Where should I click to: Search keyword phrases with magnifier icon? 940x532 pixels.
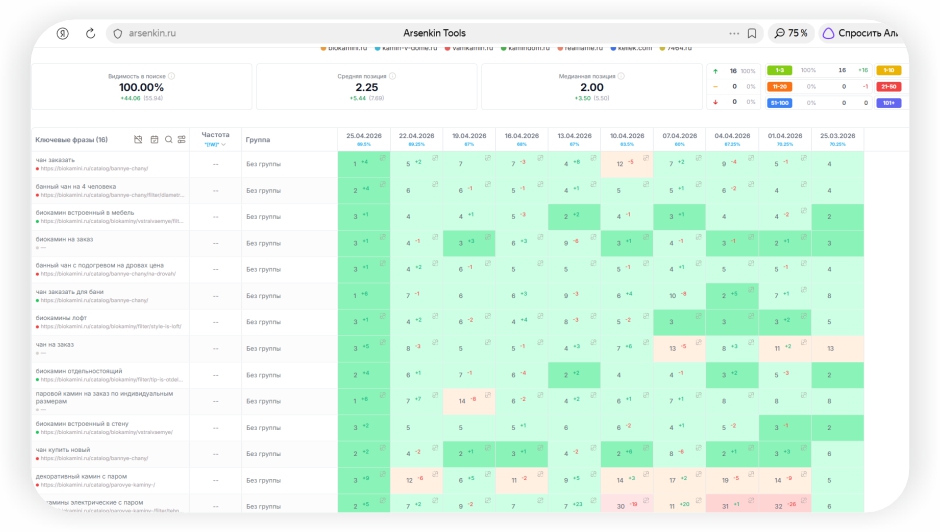point(168,140)
